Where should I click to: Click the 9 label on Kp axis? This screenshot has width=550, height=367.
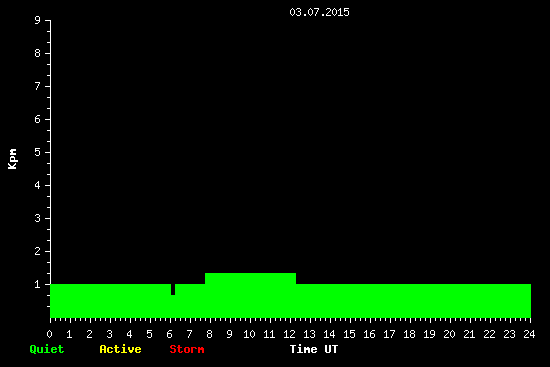pos(38,20)
